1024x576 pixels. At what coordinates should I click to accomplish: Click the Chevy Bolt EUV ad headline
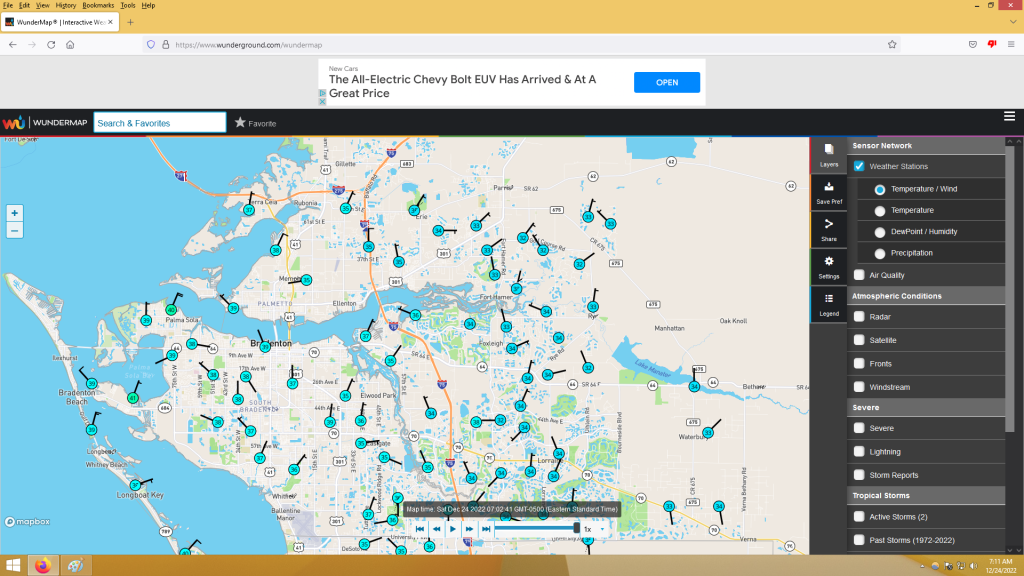[x=462, y=86]
